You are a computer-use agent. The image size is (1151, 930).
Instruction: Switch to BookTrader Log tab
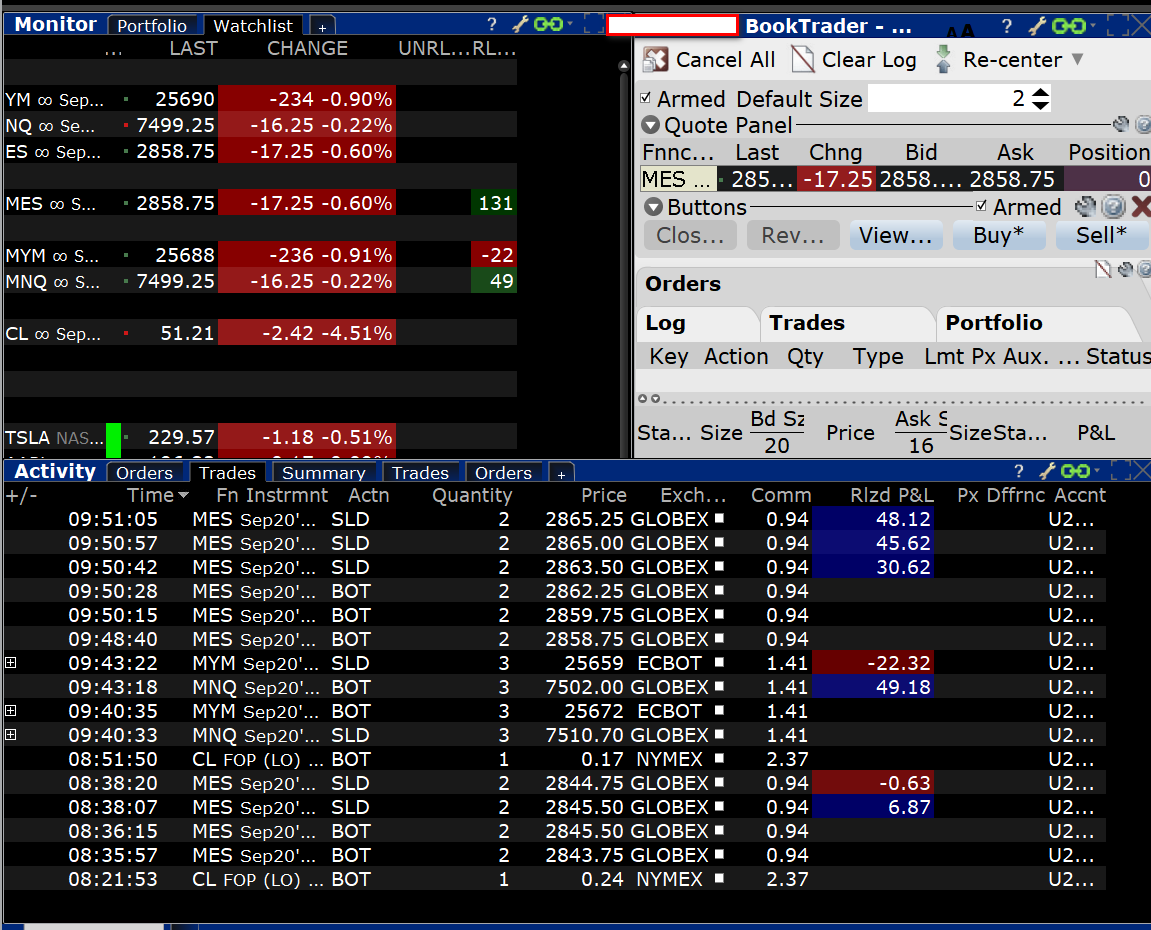click(x=696, y=323)
